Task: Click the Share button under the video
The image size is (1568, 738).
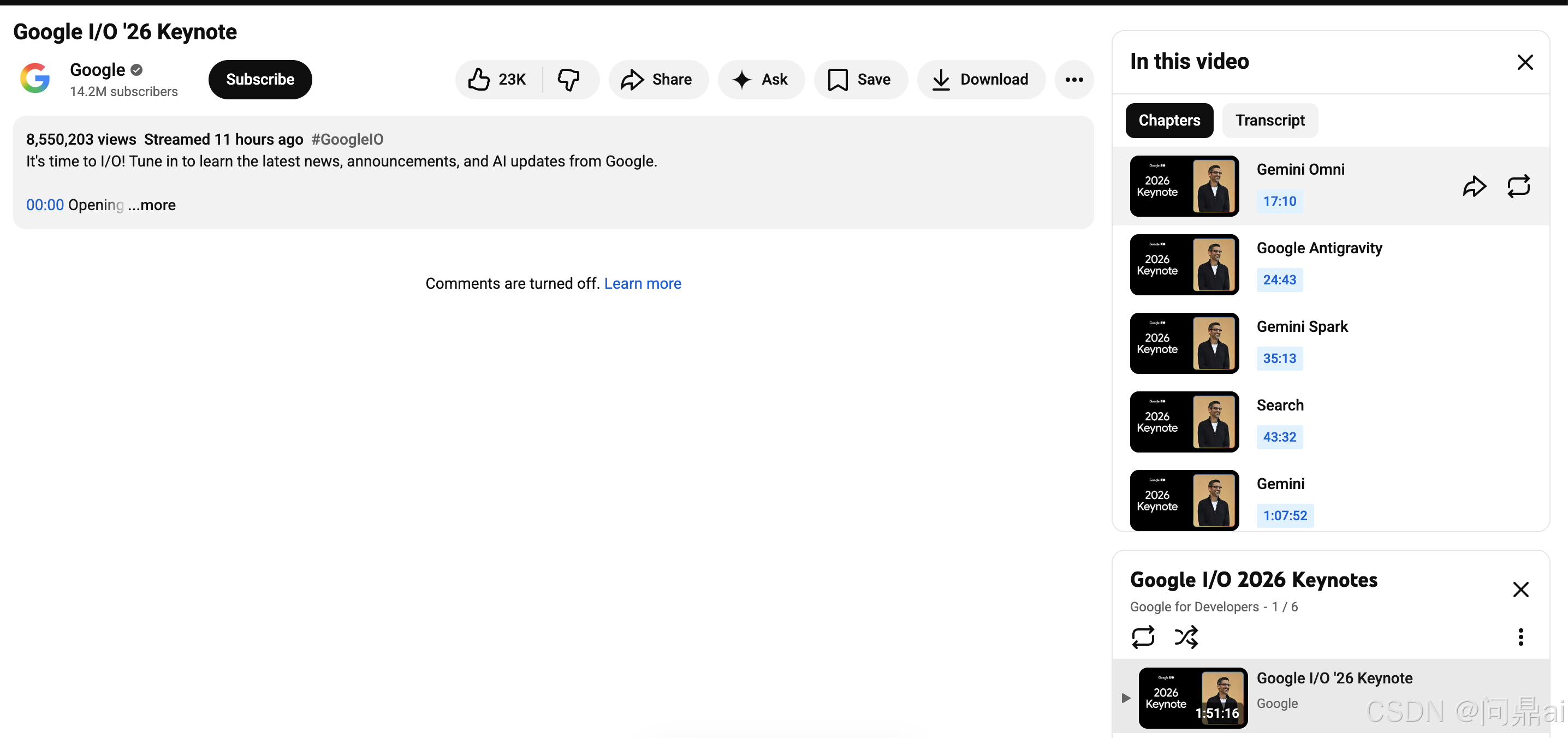Action: (x=658, y=80)
